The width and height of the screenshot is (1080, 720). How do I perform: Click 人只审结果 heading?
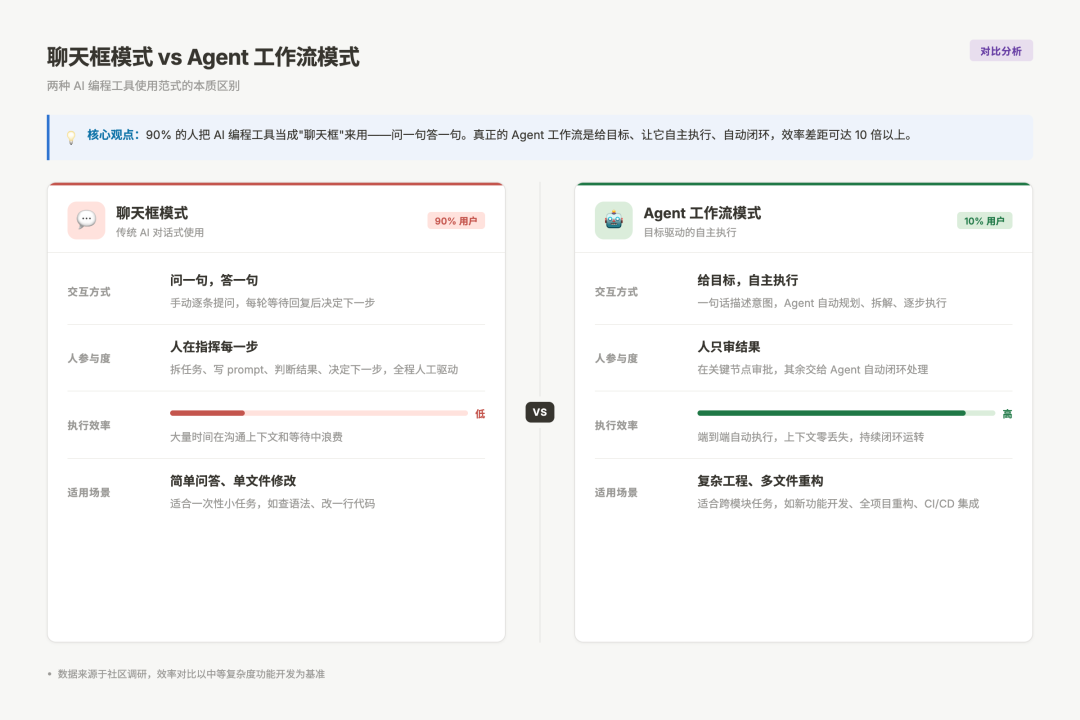[729, 347]
